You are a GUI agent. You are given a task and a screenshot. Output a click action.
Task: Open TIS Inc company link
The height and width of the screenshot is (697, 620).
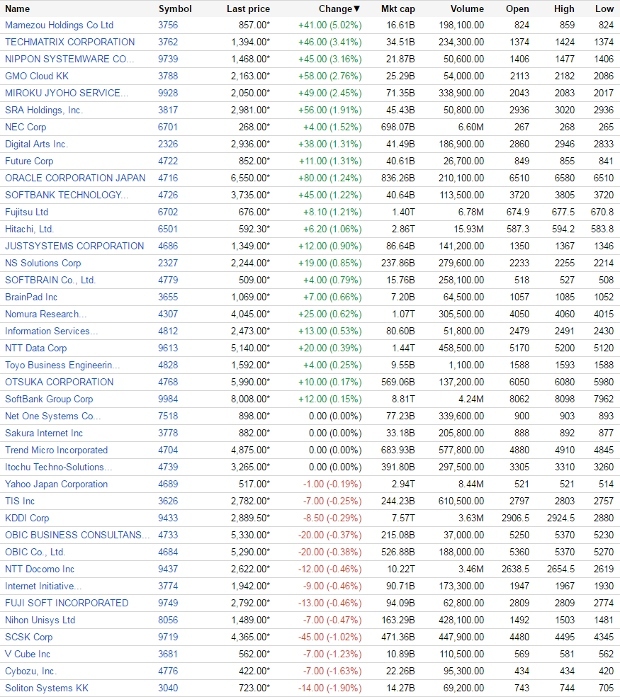(20, 501)
